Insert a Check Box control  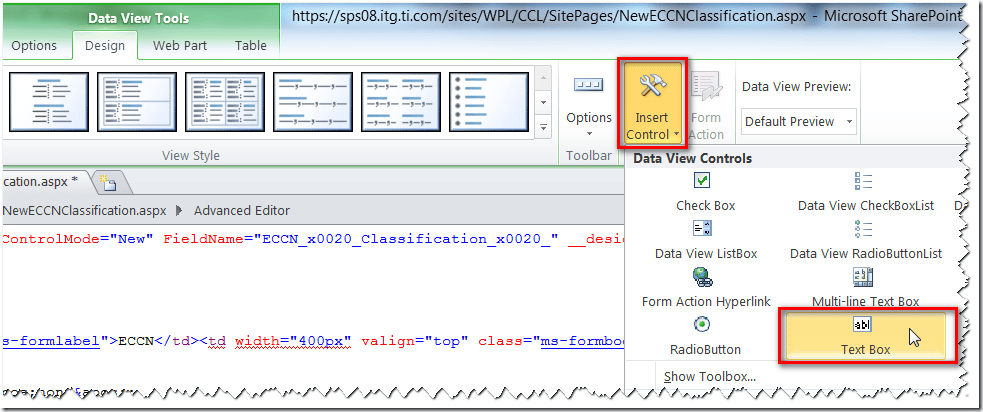point(705,191)
